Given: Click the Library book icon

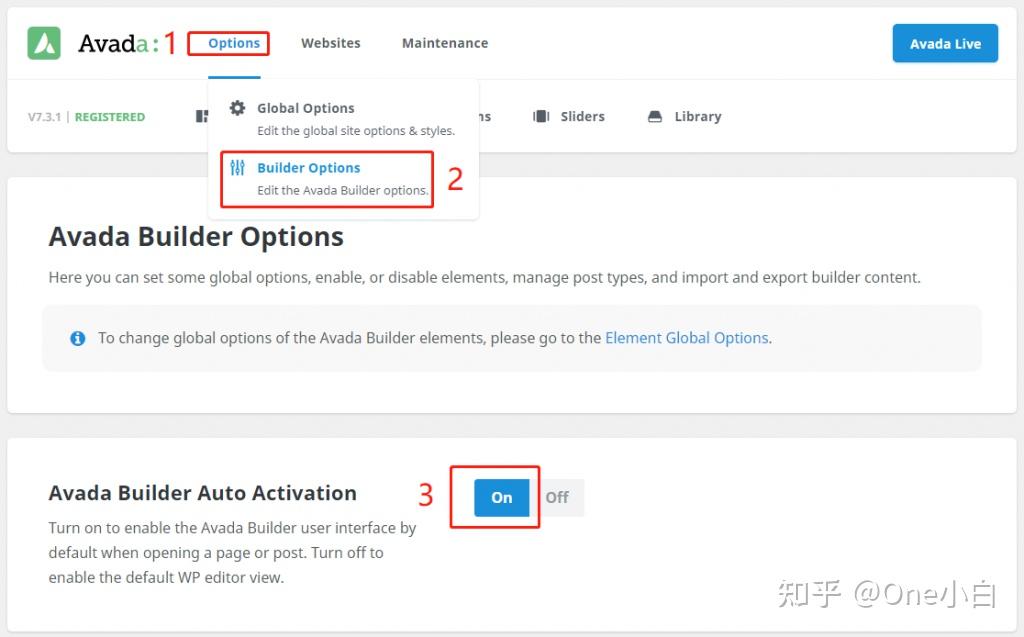Looking at the screenshot, I should [x=654, y=116].
